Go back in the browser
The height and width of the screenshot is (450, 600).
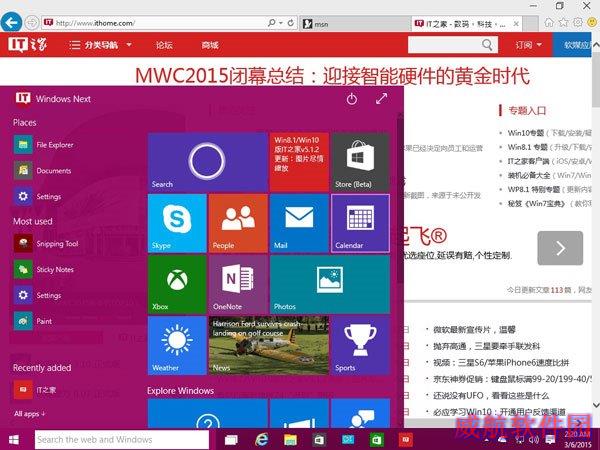11,23
